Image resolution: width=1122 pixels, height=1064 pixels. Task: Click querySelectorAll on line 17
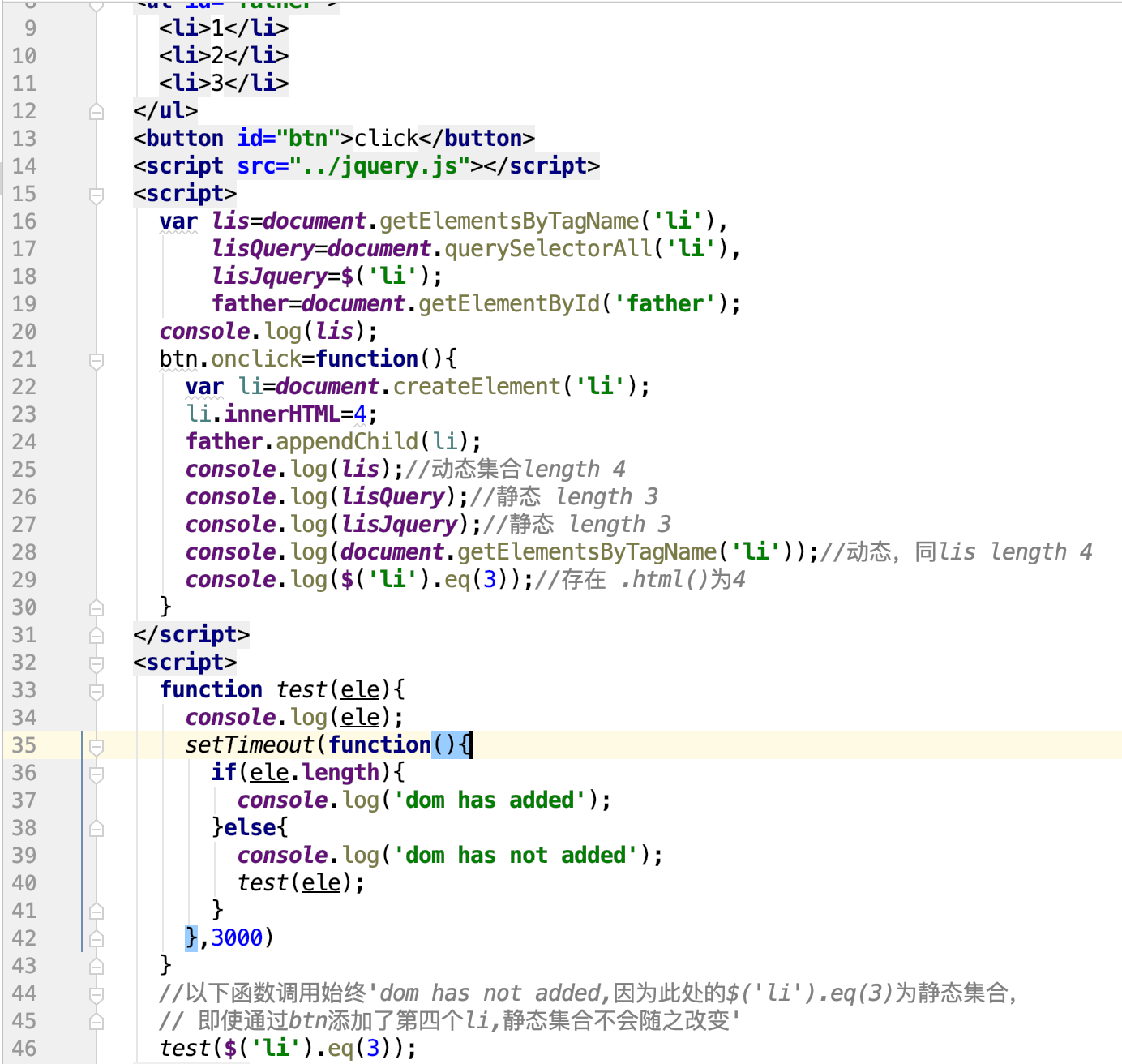[548, 249]
